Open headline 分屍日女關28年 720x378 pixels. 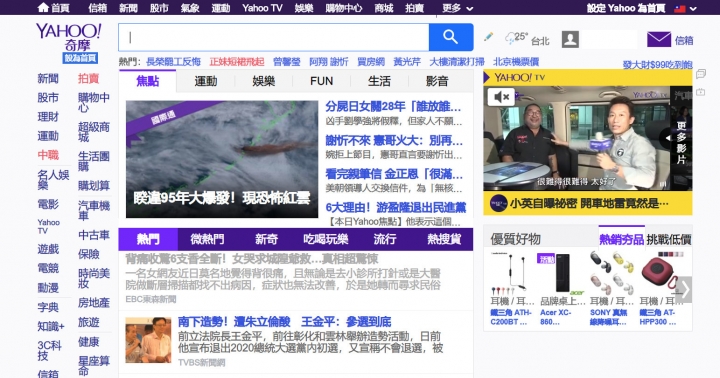tap(394, 107)
